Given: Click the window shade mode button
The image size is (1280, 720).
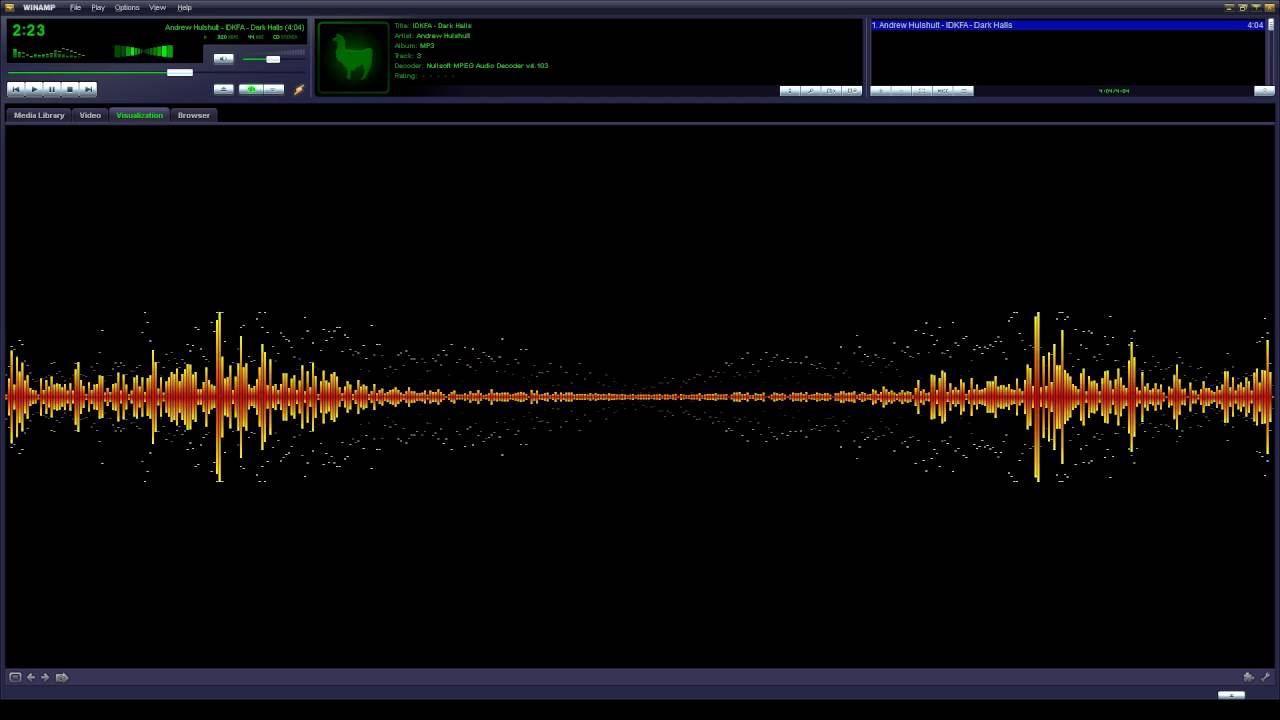Looking at the screenshot, I should (1256, 7).
